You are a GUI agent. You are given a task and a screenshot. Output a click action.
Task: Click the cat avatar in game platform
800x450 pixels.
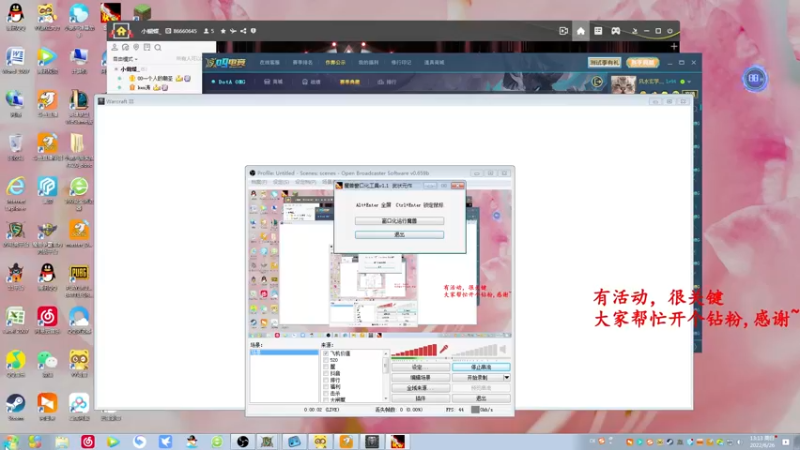pyautogui.click(x=623, y=84)
